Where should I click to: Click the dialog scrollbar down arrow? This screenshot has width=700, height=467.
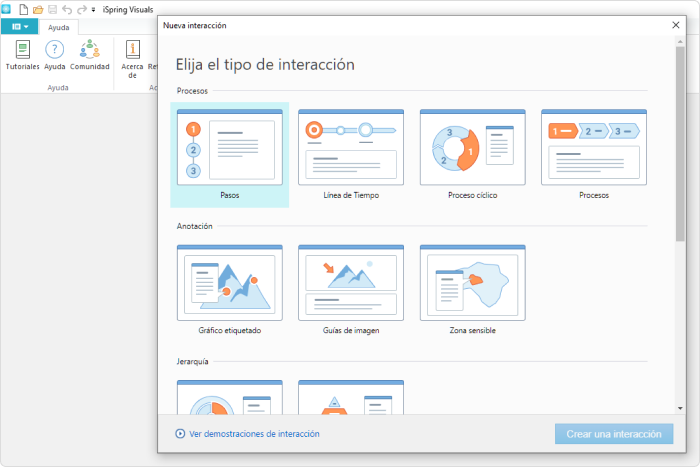pyautogui.click(x=680, y=408)
